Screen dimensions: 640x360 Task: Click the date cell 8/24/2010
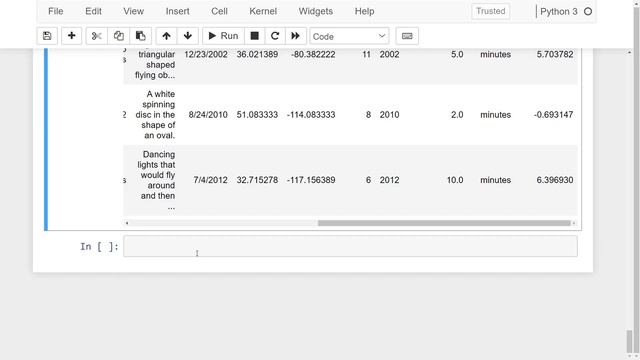[x=208, y=115]
